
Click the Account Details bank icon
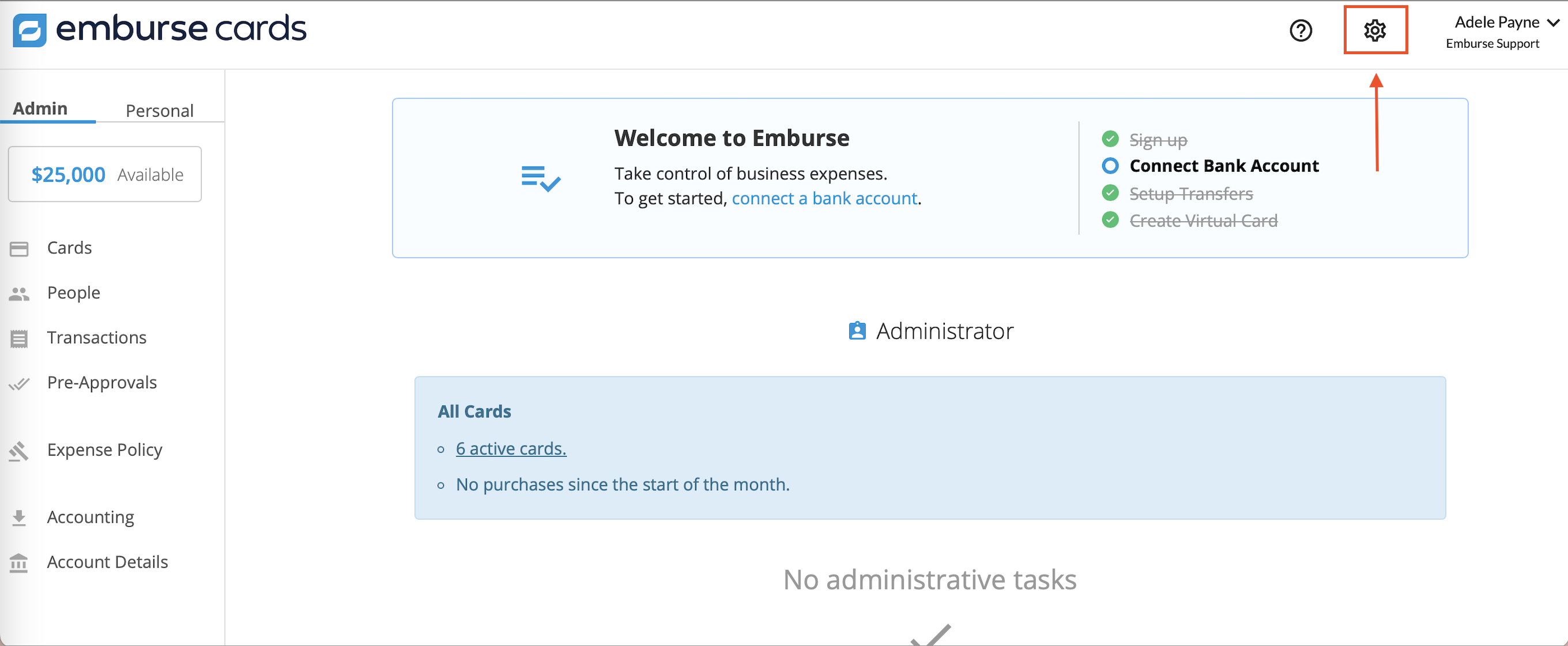point(19,562)
